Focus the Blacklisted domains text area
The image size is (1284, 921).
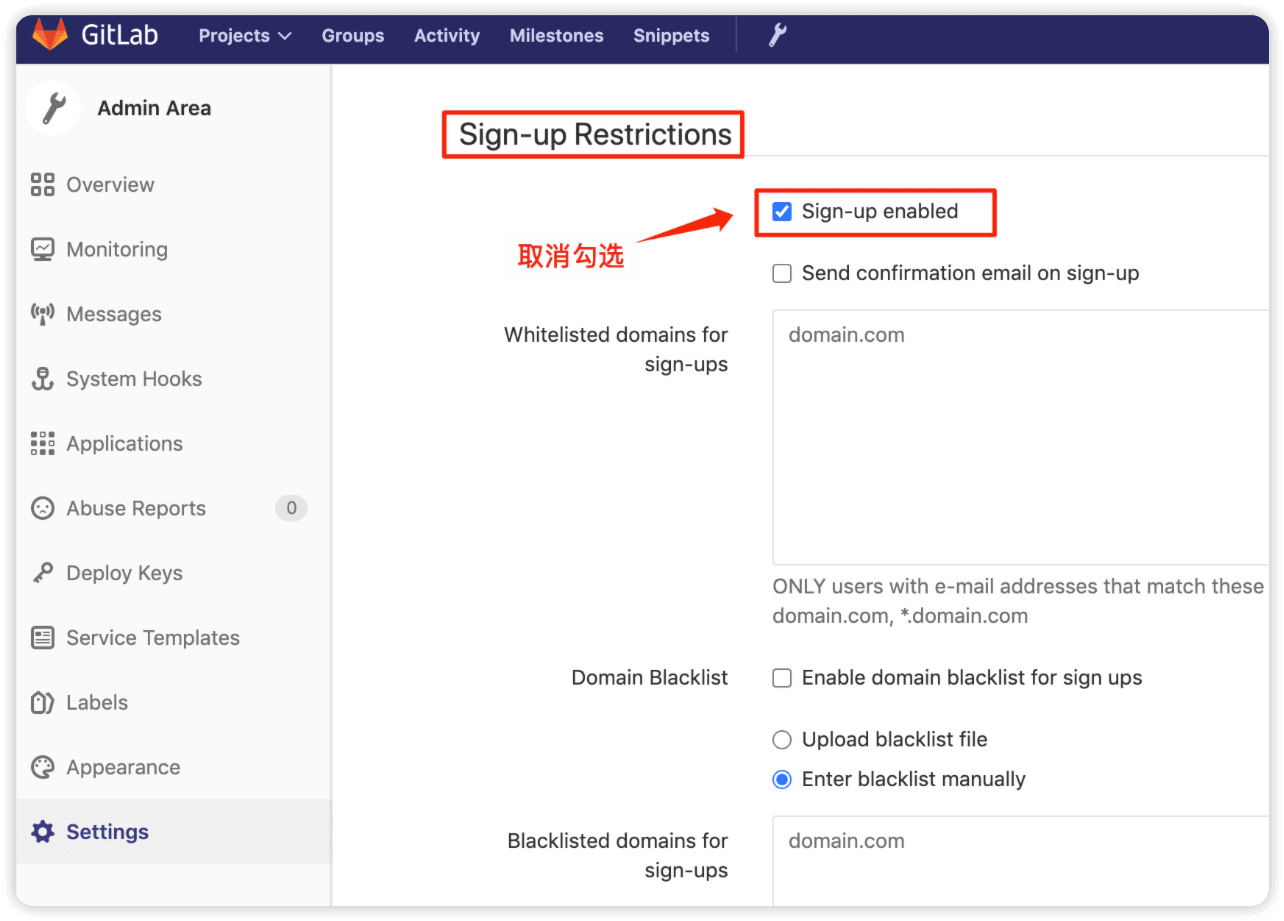(1021, 861)
